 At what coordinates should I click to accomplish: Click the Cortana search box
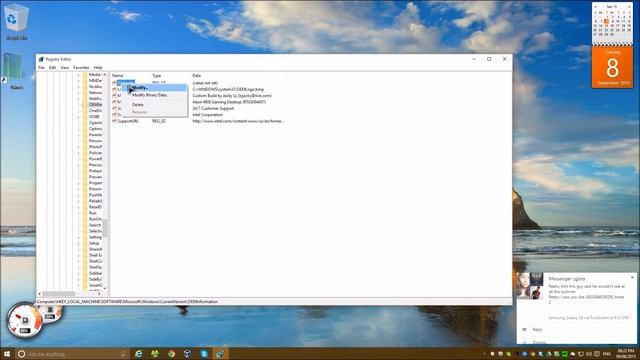[71, 354]
